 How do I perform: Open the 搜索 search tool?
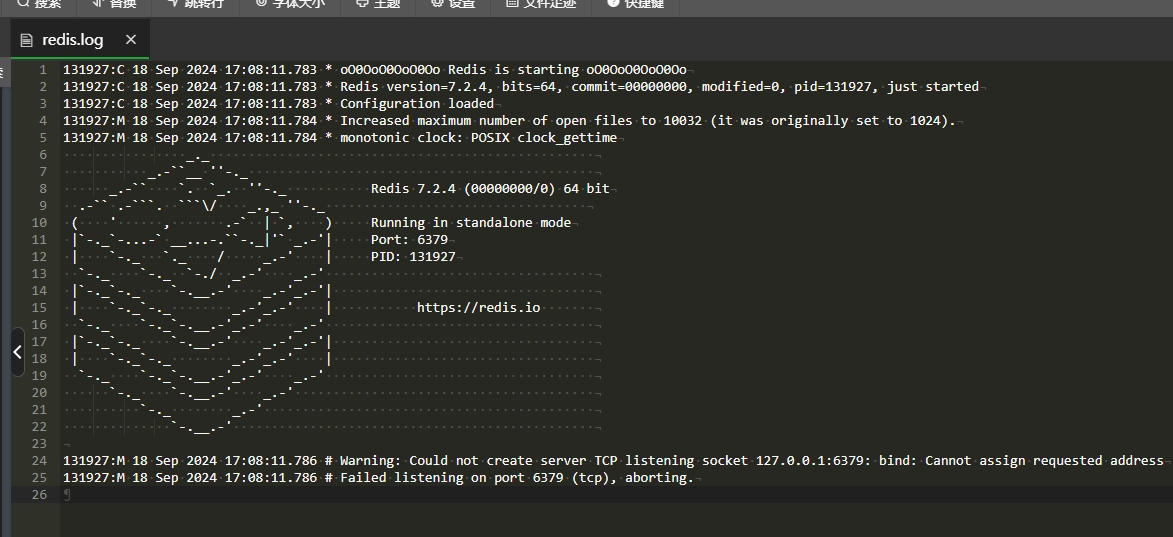point(39,4)
